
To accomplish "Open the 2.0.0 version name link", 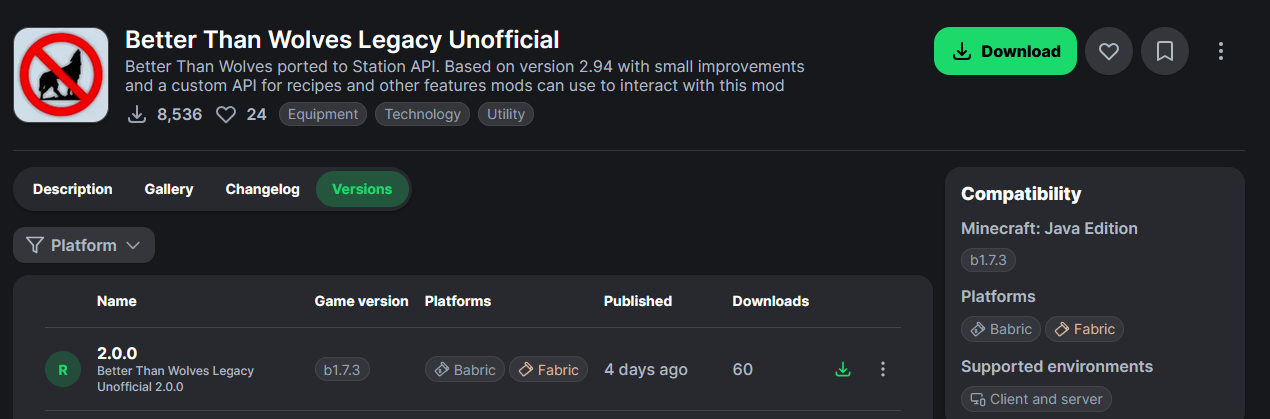I will point(117,353).
